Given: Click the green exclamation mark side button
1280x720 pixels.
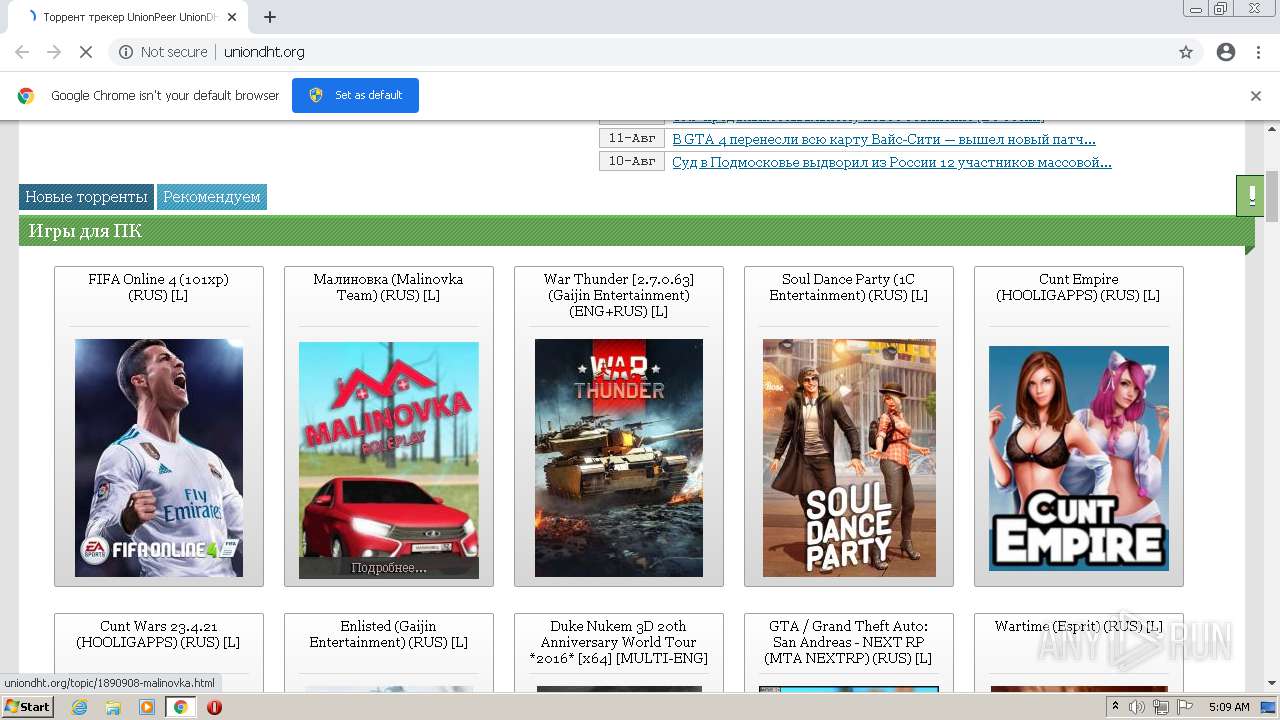Looking at the screenshot, I should pos(1251,196).
